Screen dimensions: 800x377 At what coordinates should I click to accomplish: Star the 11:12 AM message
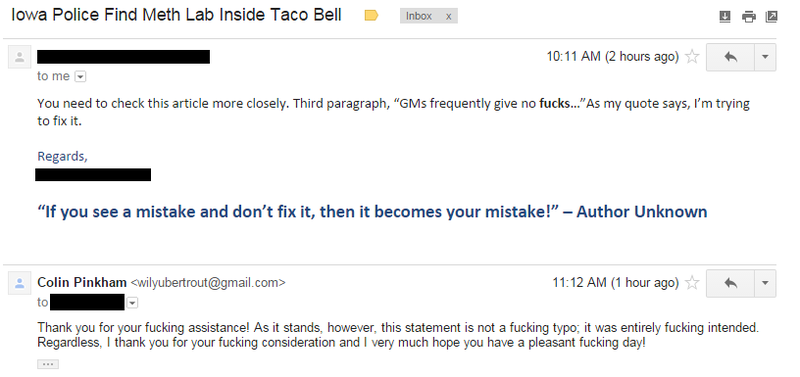pyautogui.click(x=692, y=283)
